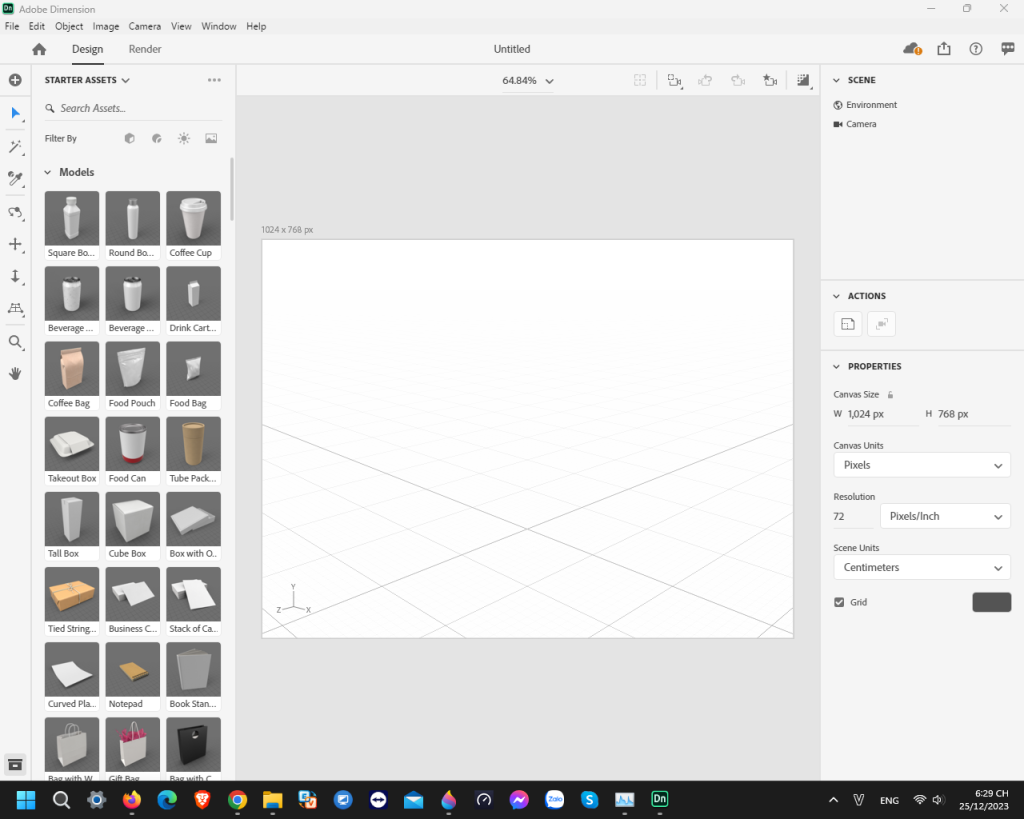Open the File menu
Viewport: 1024px width, 819px height.
click(x=12, y=26)
